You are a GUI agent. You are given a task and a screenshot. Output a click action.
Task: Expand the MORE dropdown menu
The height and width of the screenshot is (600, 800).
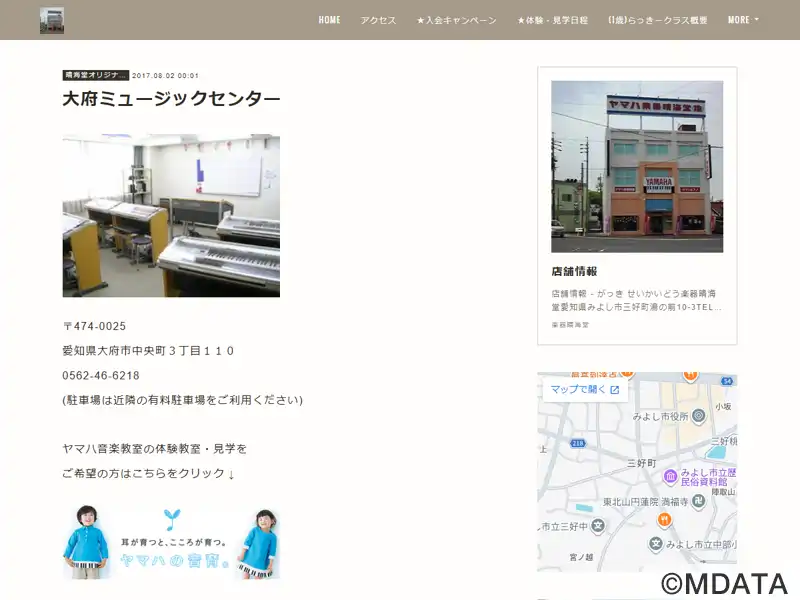click(x=743, y=20)
